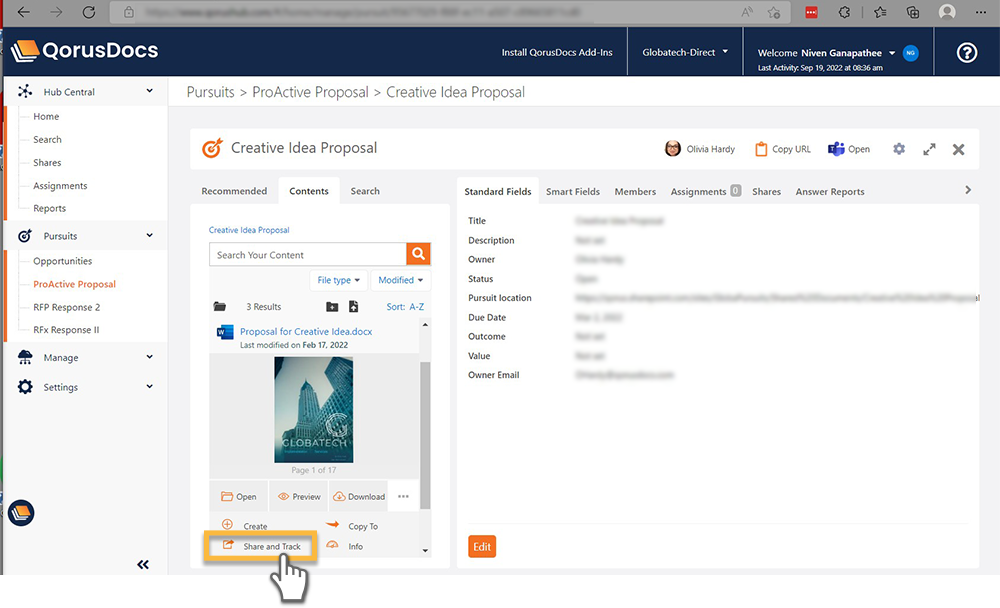The width and height of the screenshot is (1000, 608).
Task: Expand the Settings section
Action: tap(149, 387)
